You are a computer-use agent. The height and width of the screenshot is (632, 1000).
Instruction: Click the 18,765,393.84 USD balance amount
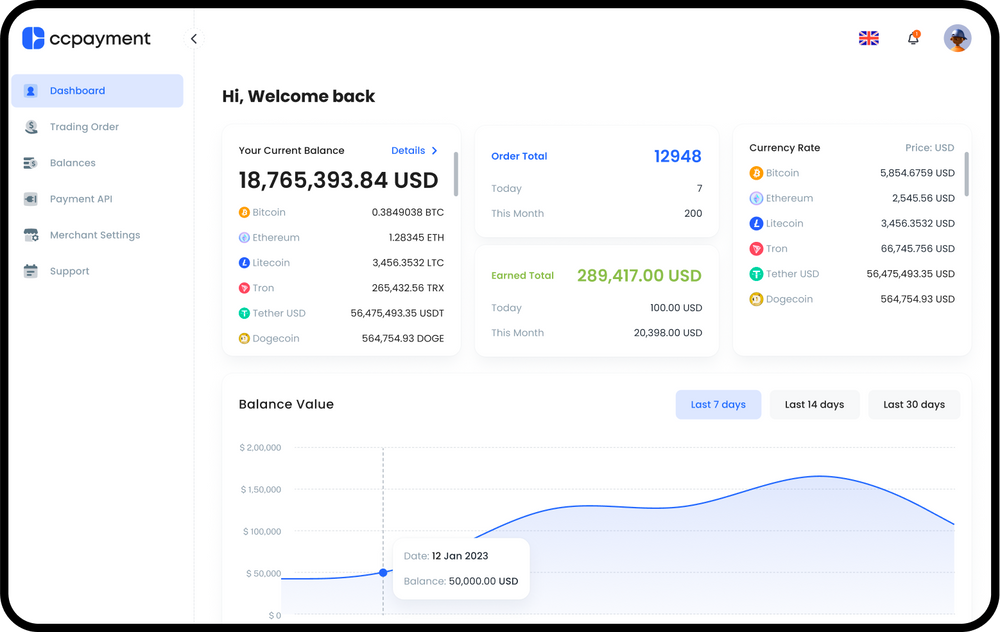point(339,180)
